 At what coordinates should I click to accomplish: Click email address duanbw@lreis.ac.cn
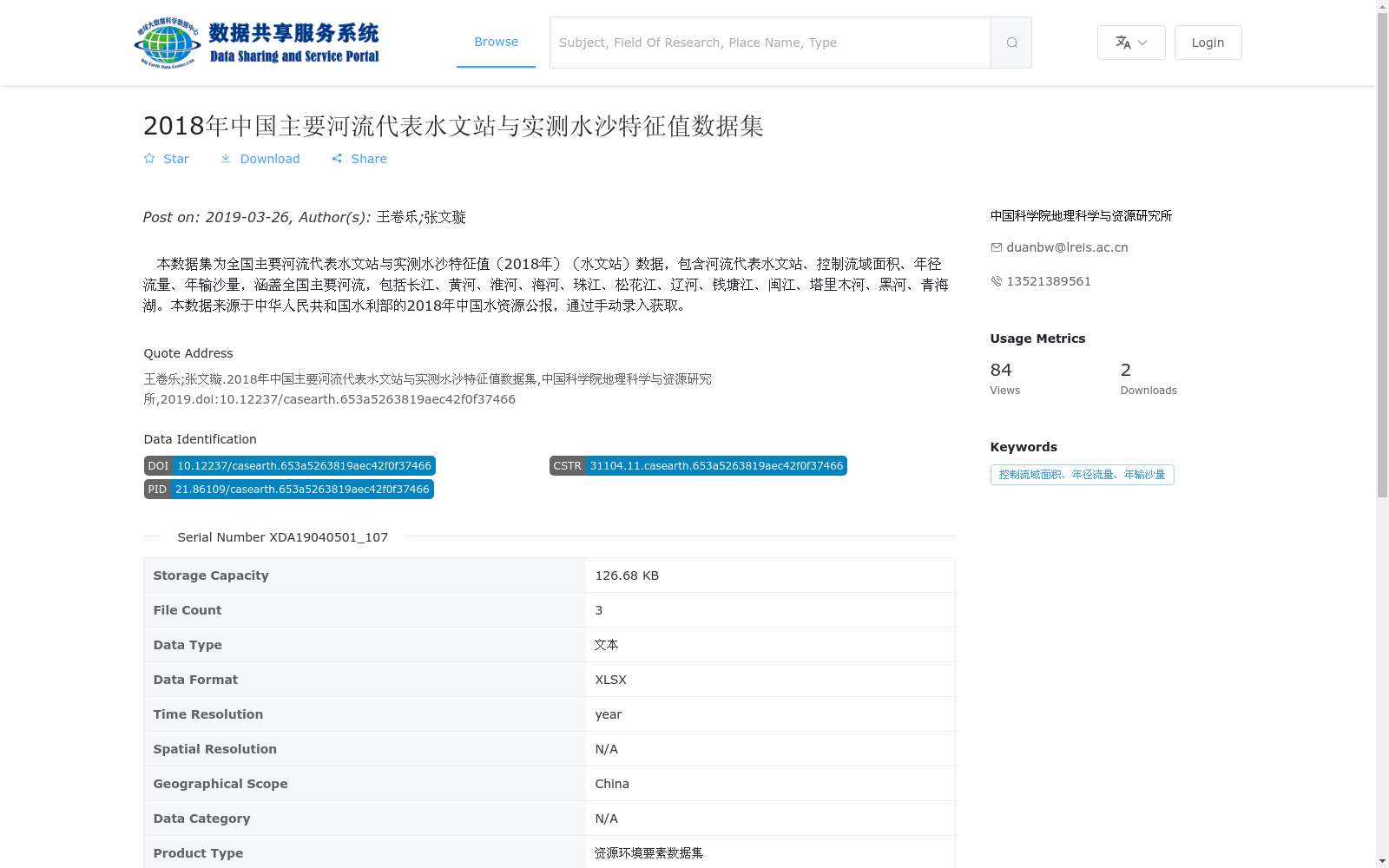click(1067, 247)
